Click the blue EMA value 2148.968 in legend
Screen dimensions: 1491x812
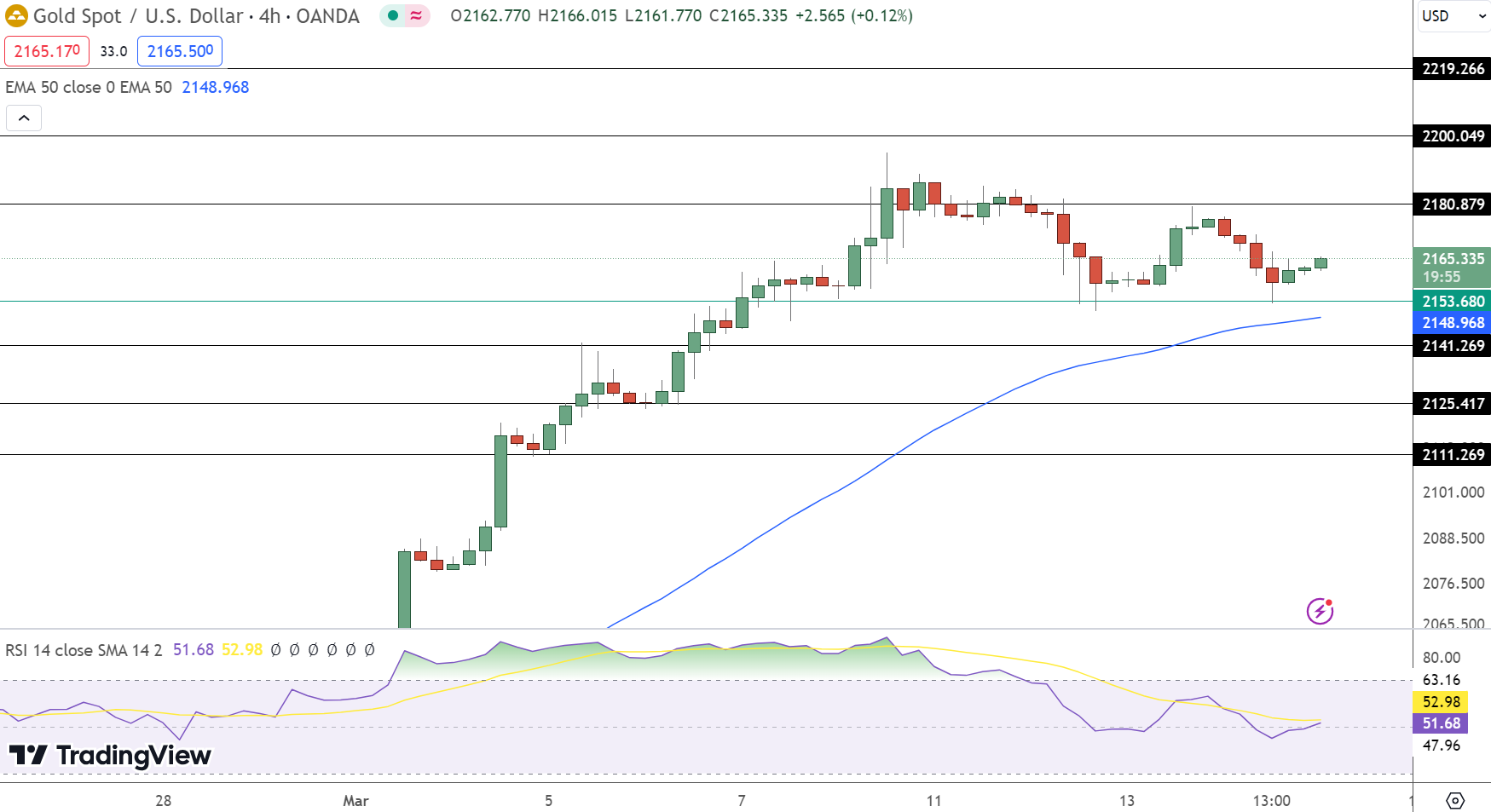pyautogui.click(x=214, y=87)
